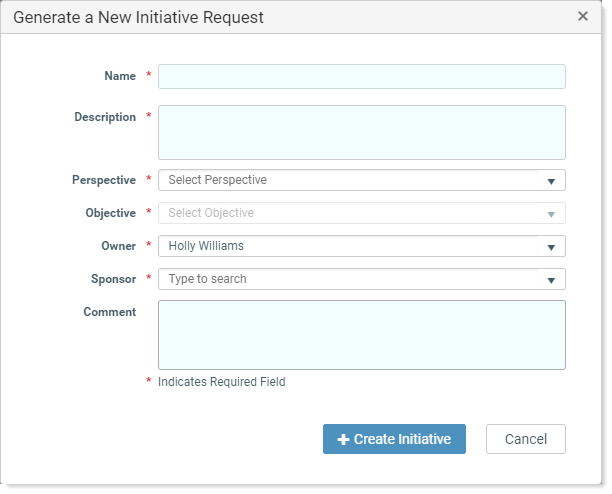
Task: Click the Sponsor Type to search box
Action: [x=347, y=279]
